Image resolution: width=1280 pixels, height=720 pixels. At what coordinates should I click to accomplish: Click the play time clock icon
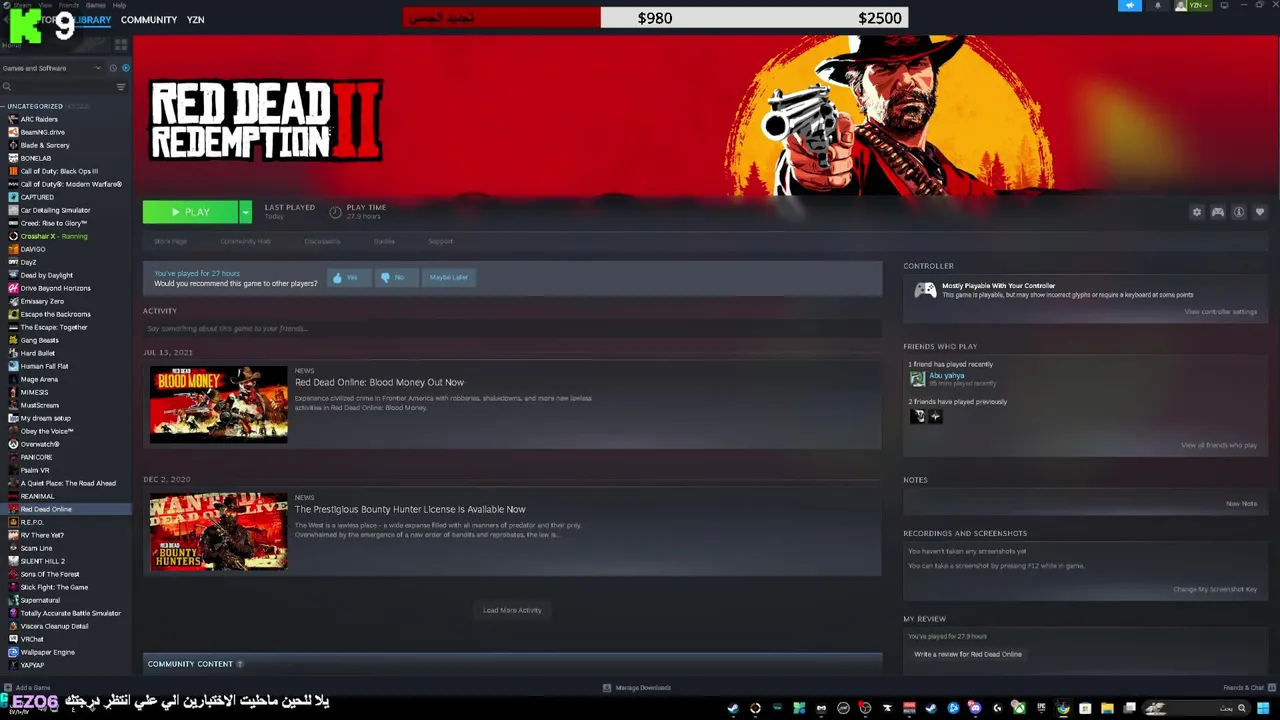[x=335, y=212]
